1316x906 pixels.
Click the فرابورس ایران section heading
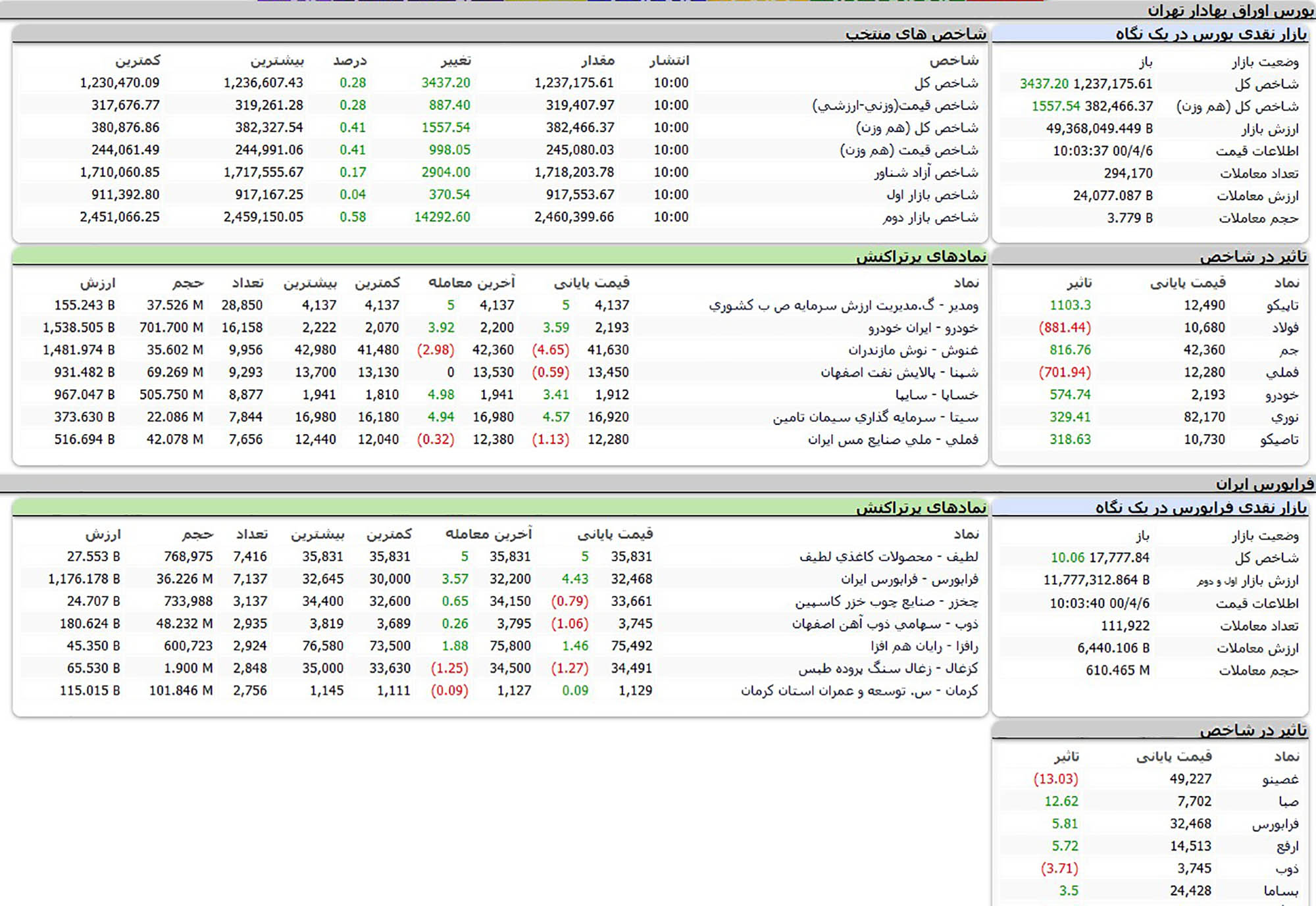tap(1265, 484)
